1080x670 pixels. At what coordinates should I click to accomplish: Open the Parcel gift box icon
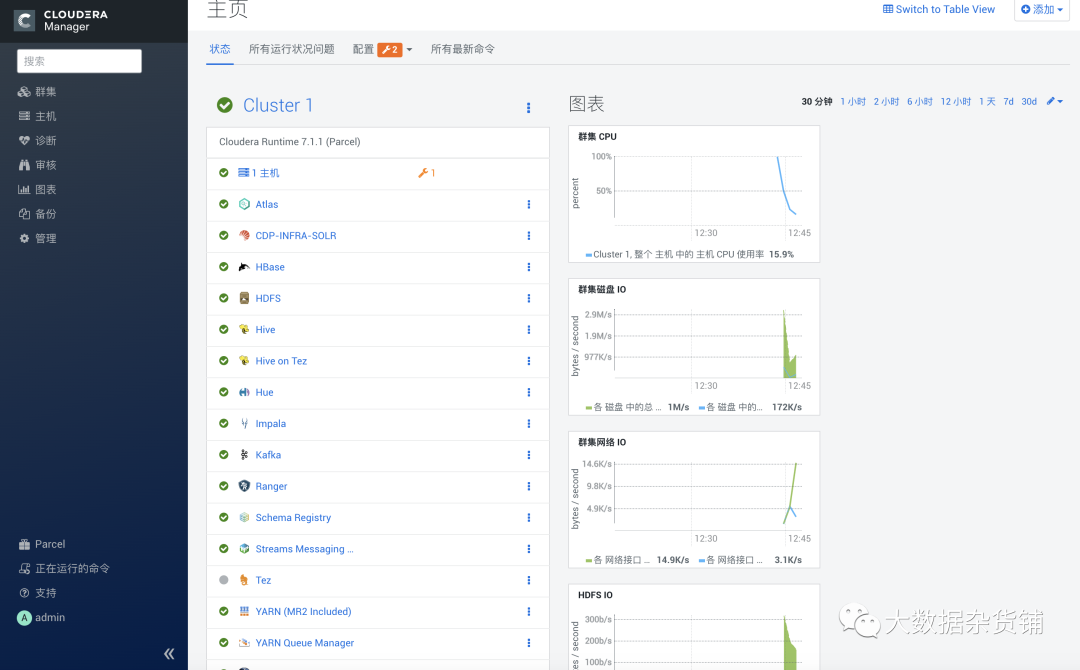24,544
